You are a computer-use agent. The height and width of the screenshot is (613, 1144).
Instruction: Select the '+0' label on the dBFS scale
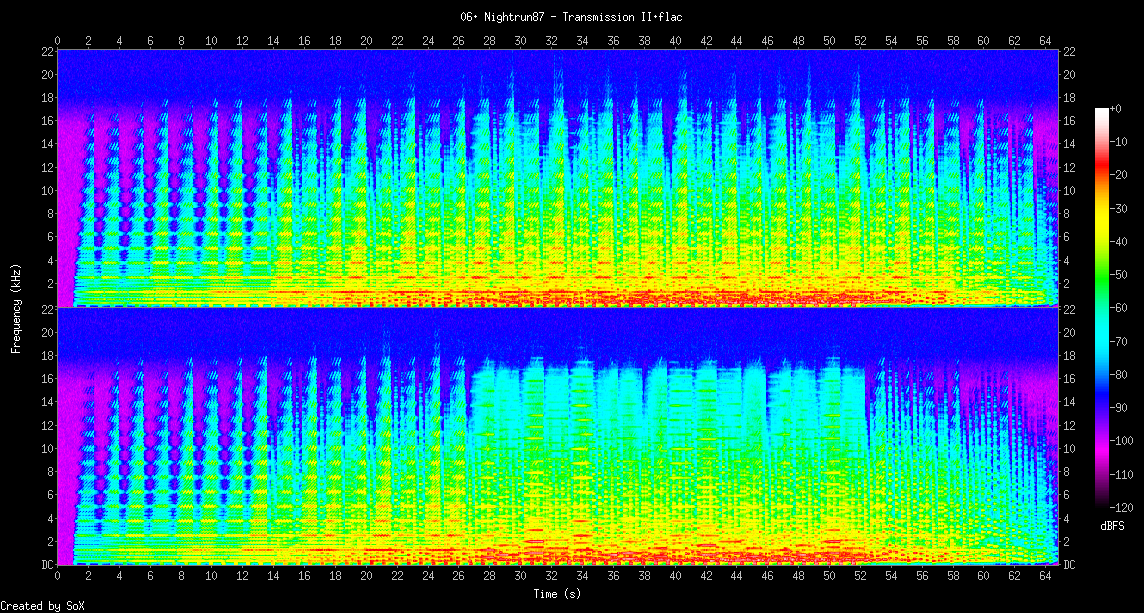pos(1117,108)
